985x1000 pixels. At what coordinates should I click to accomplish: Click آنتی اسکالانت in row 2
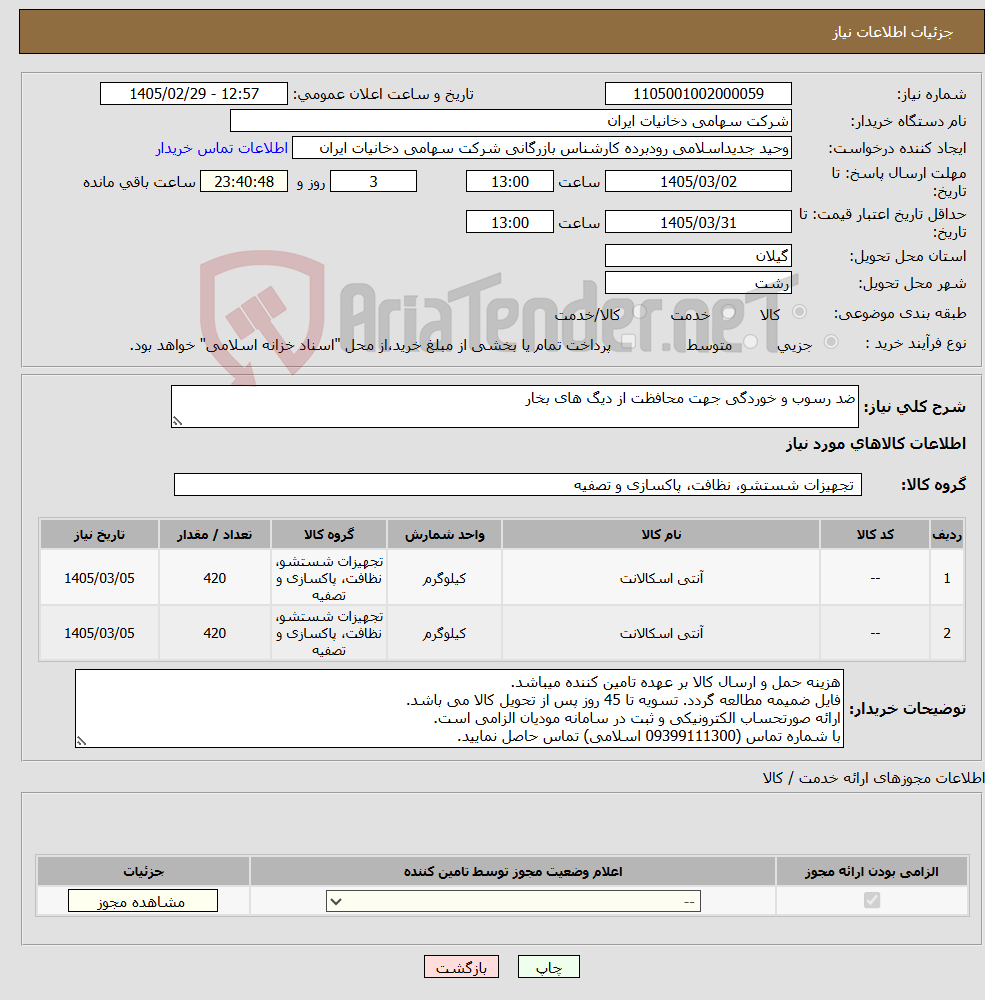click(661, 633)
